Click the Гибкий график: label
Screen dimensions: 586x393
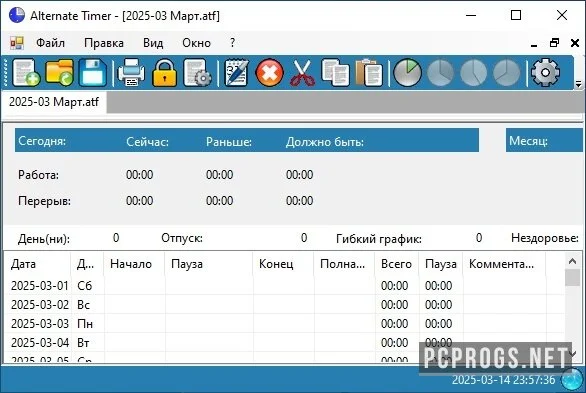(379, 239)
